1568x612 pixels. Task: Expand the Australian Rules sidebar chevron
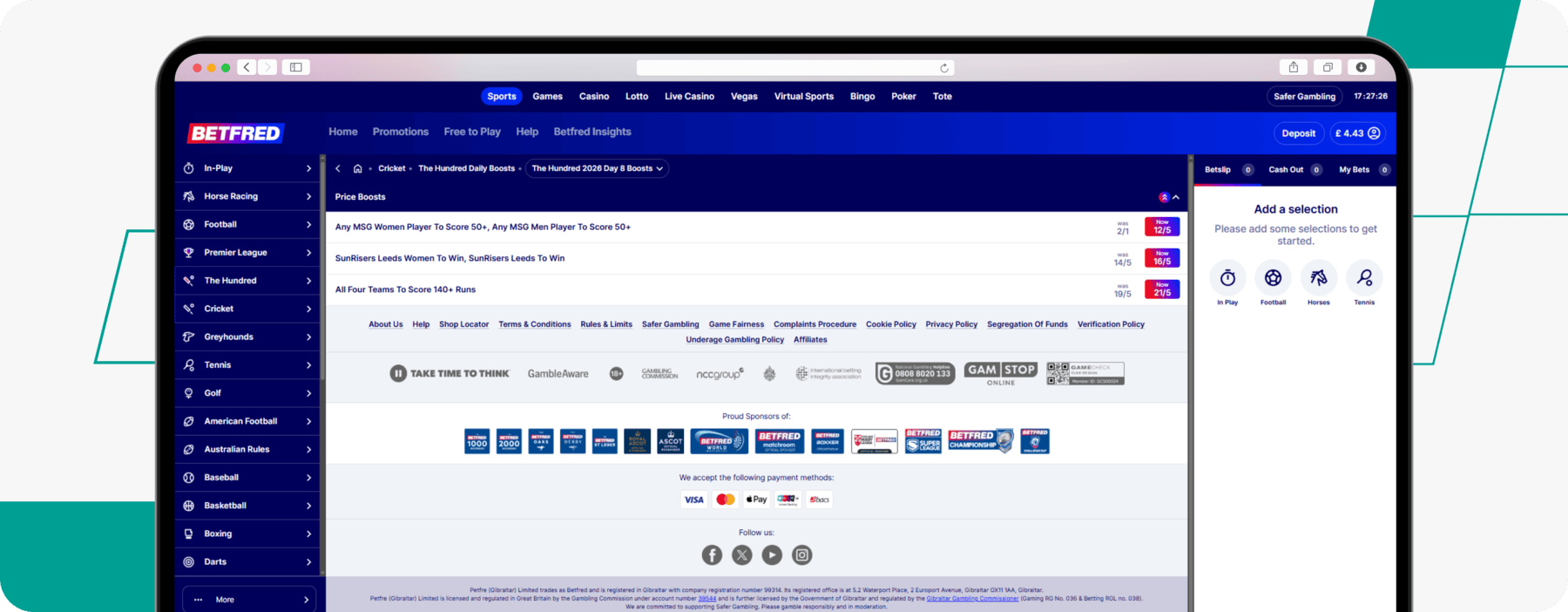(308, 450)
